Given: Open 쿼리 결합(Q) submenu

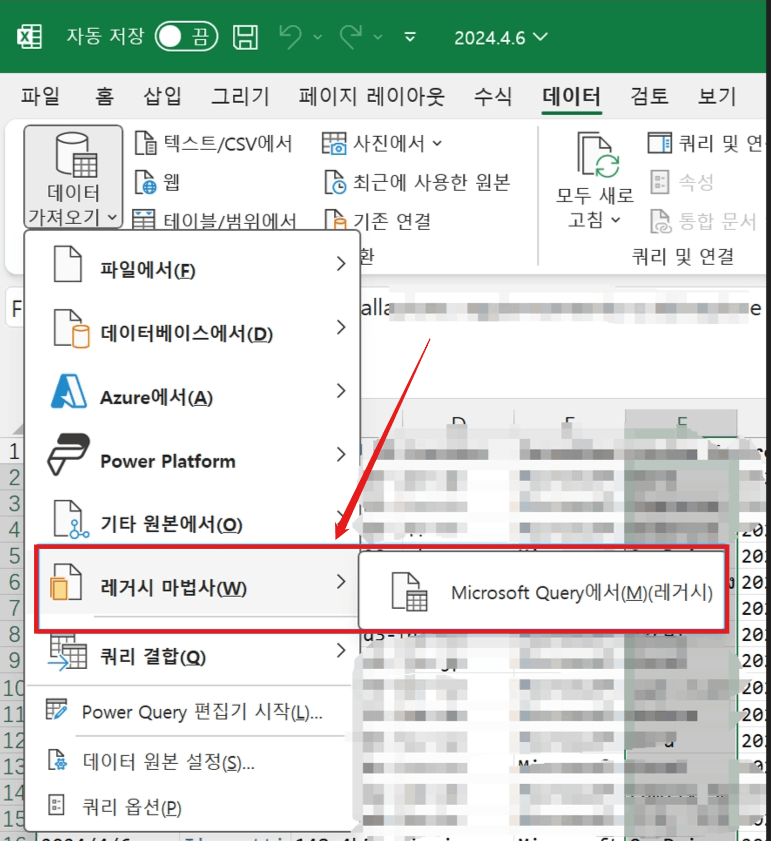Looking at the screenshot, I should pos(193,652).
